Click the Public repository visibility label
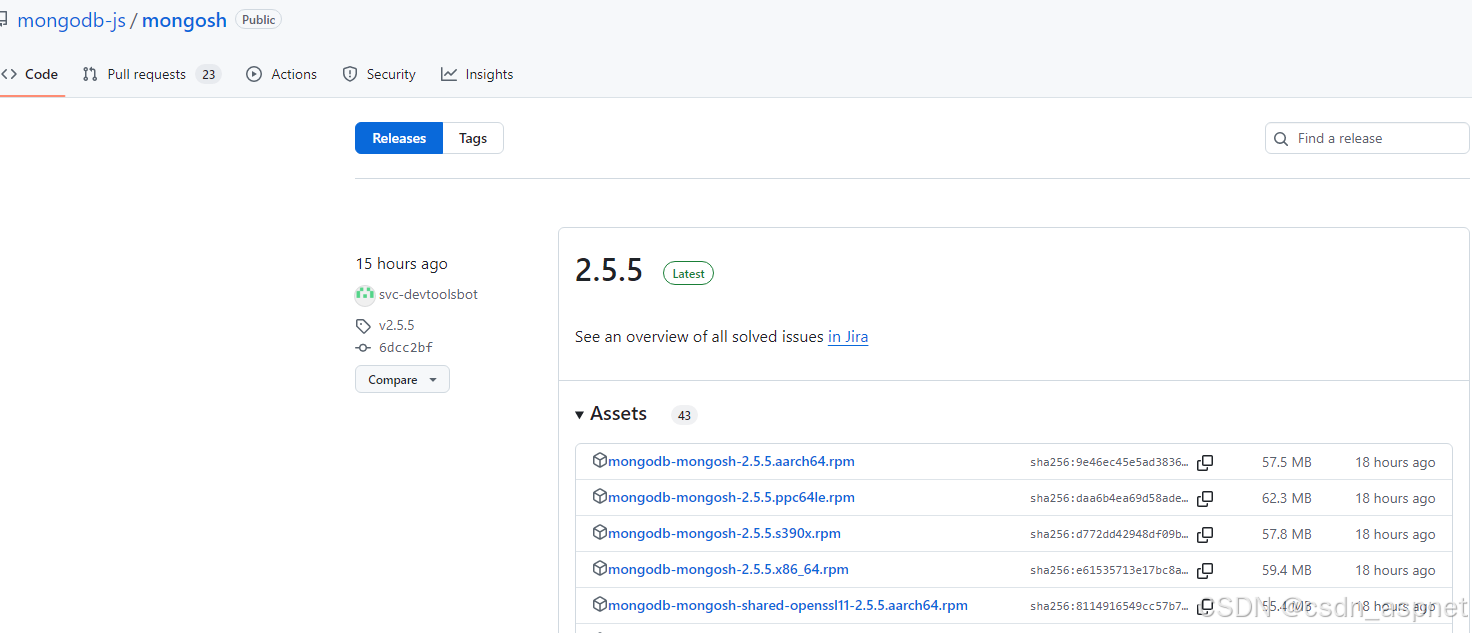 pyautogui.click(x=258, y=19)
